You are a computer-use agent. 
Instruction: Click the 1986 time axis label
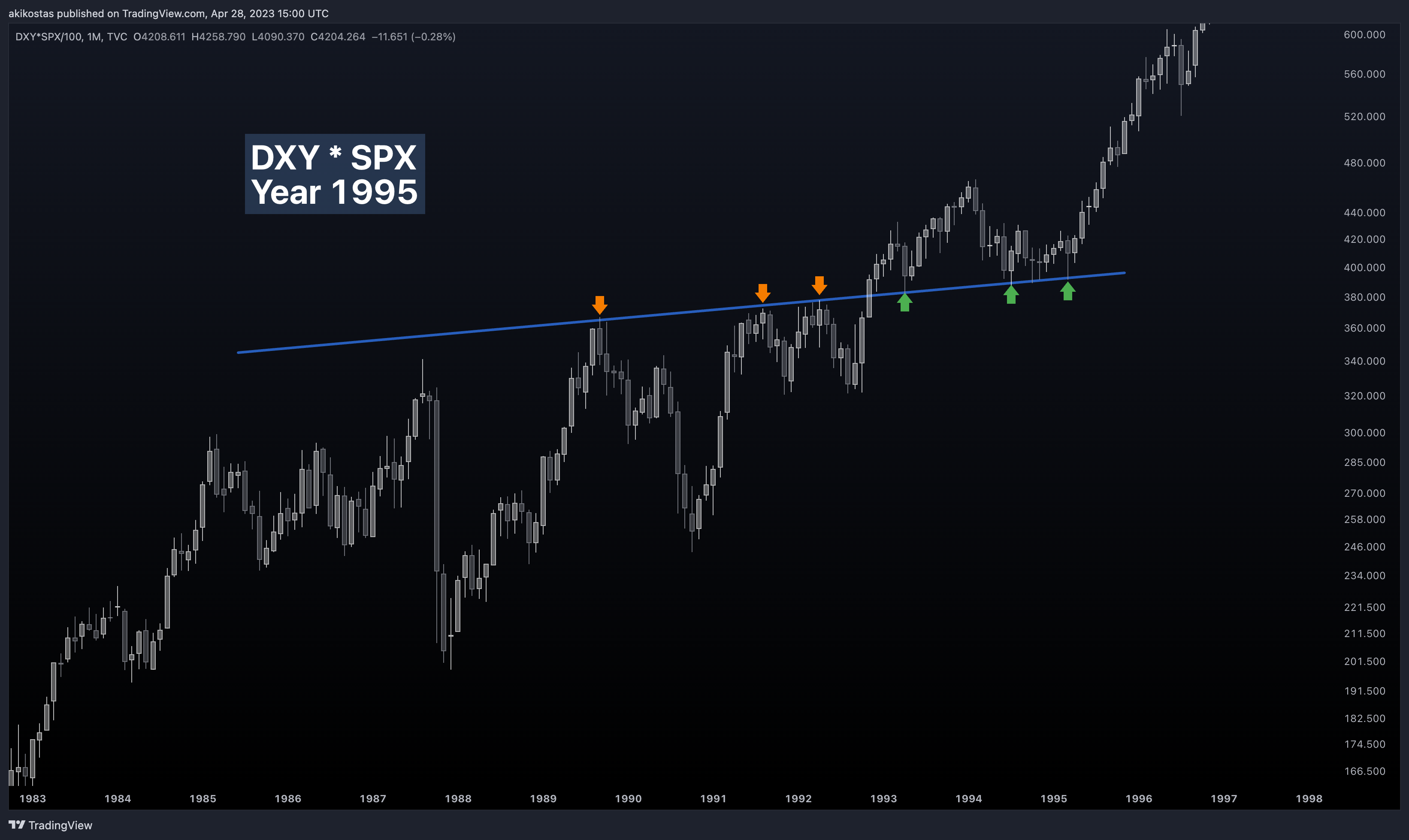(x=288, y=799)
